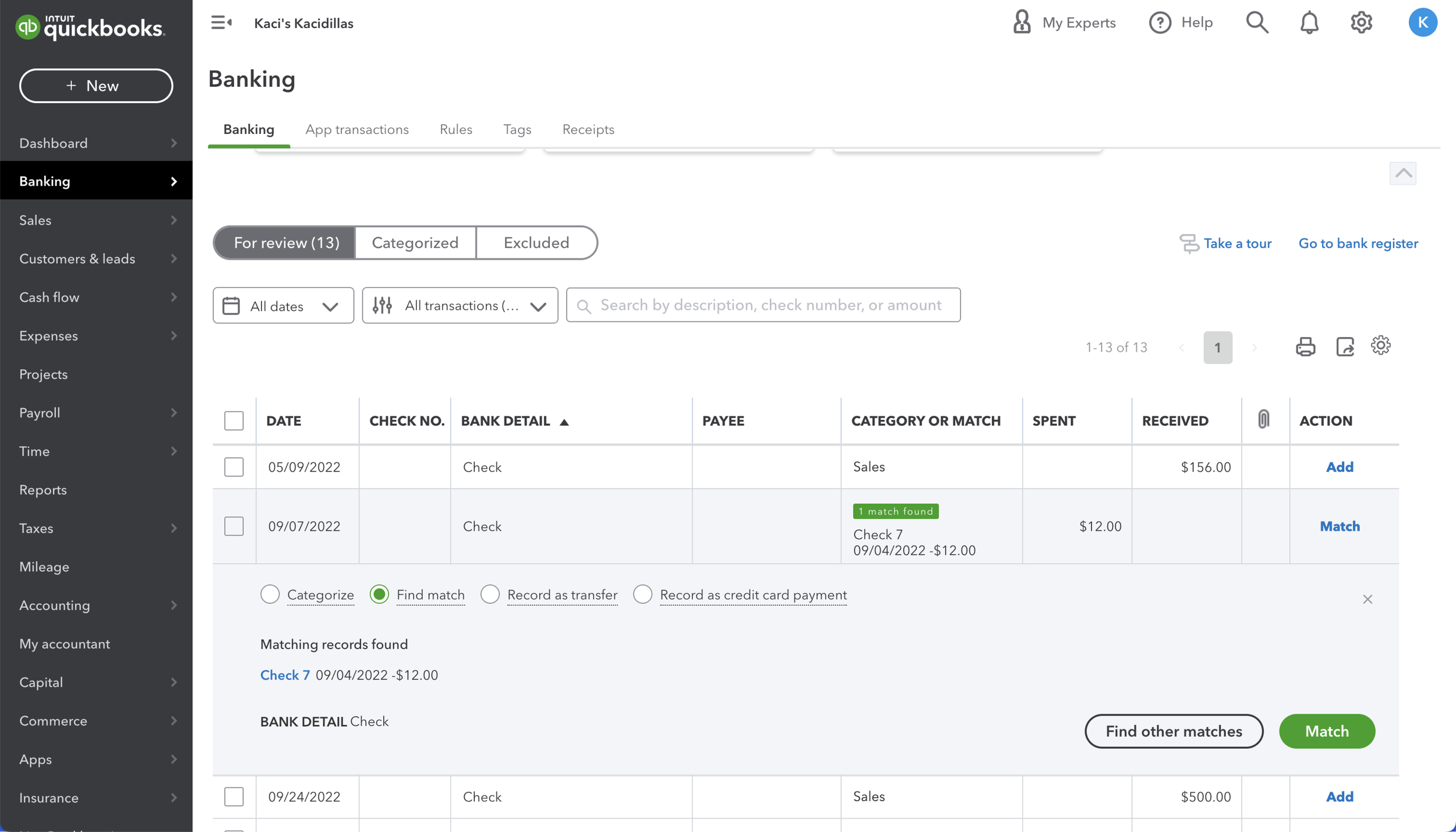This screenshot has width=1456, height=832.
Task: Toggle the select all transactions checkbox
Action: [x=234, y=420]
